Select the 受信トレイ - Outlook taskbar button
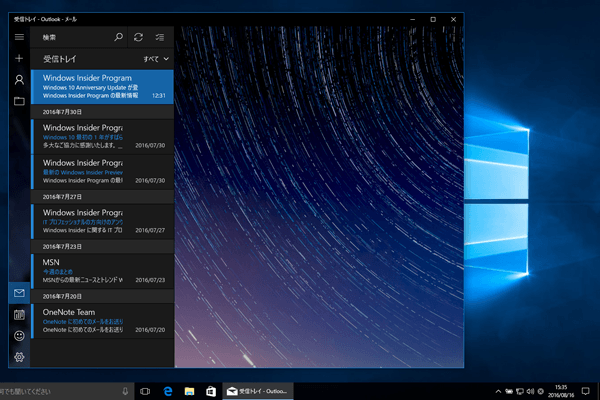Screen dimensions: 600x400 point(258,391)
